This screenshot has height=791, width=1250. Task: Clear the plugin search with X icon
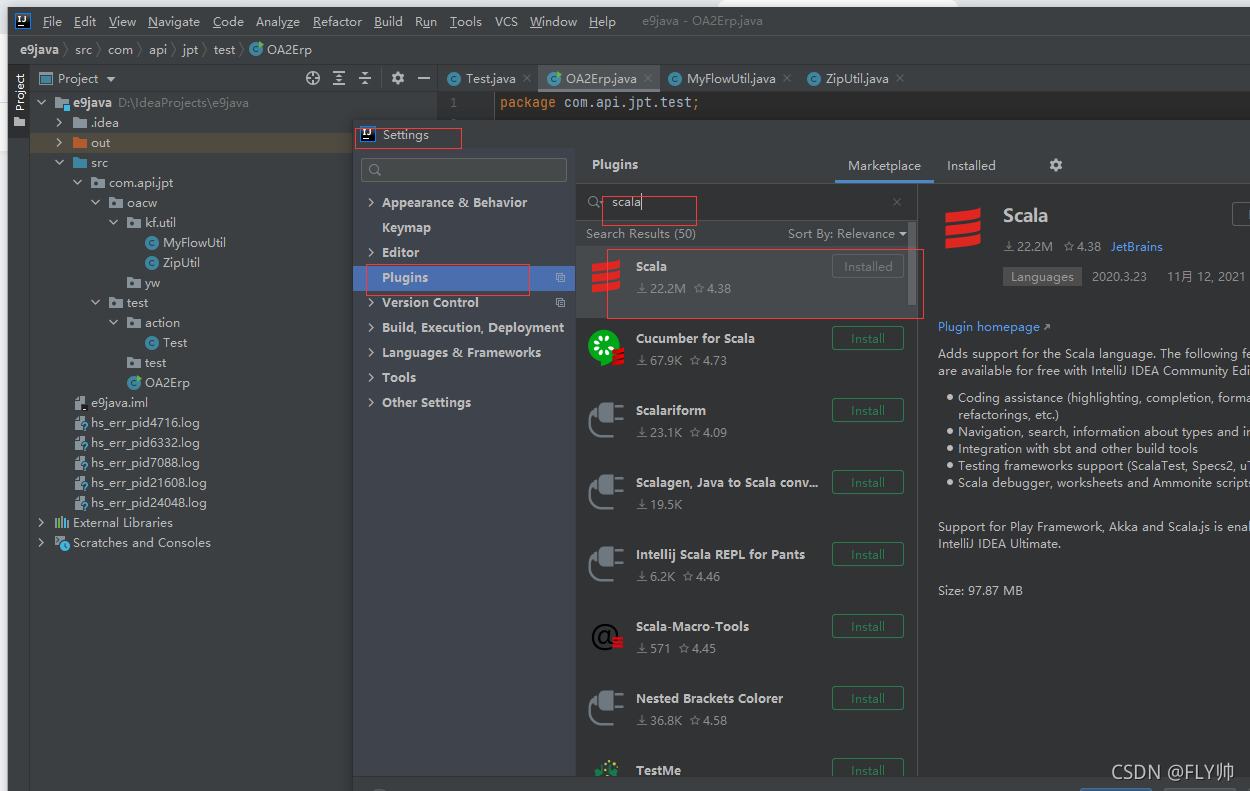click(x=897, y=202)
